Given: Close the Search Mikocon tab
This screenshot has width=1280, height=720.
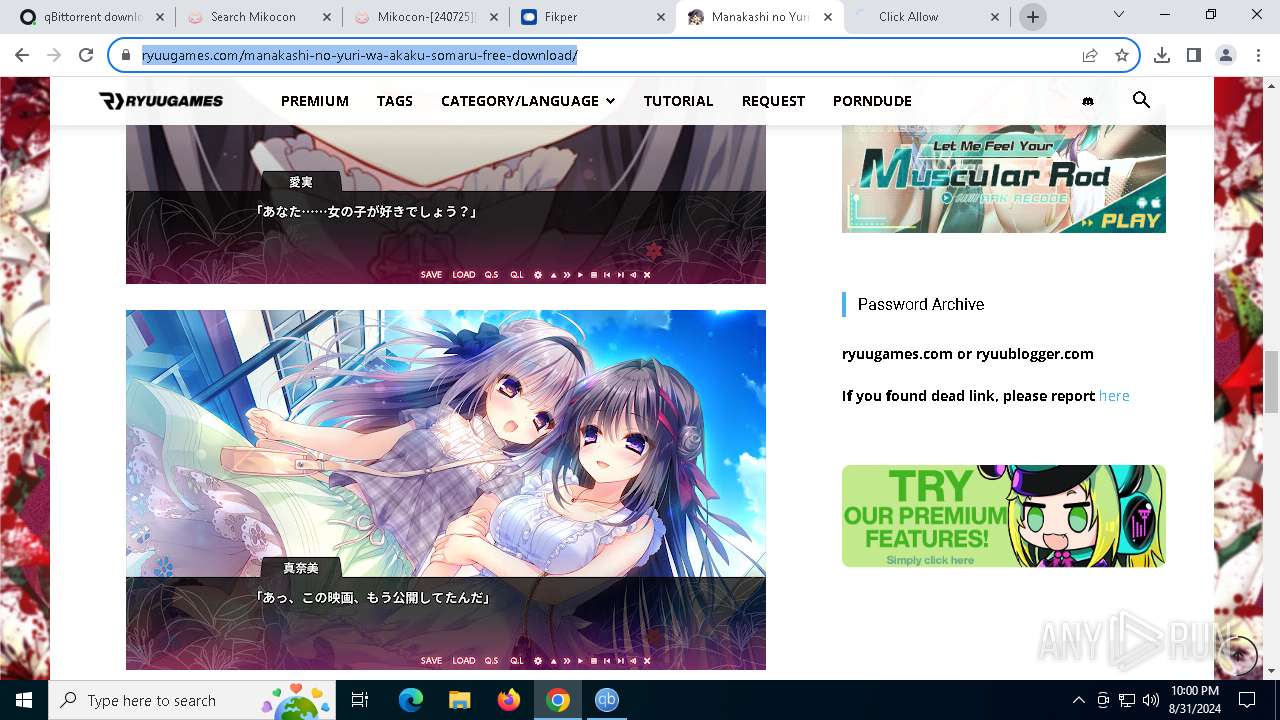Looking at the screenshot, I should tap(327, 17).
